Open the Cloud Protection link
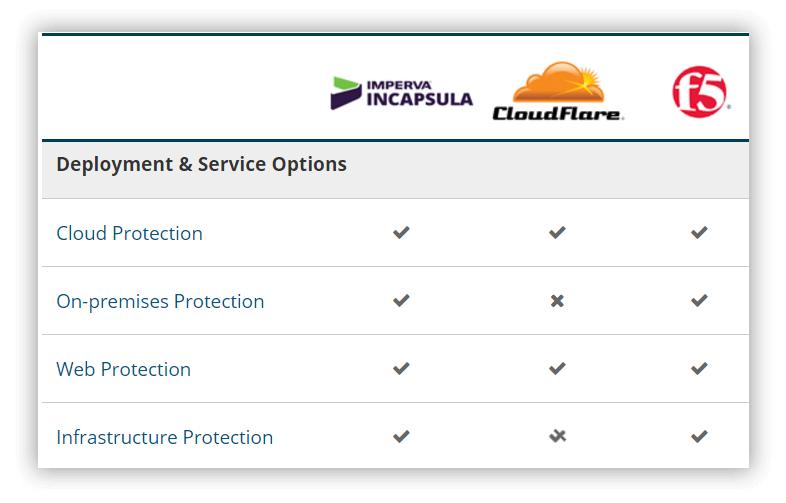786x503 pixels. click(x=129, y=233)
